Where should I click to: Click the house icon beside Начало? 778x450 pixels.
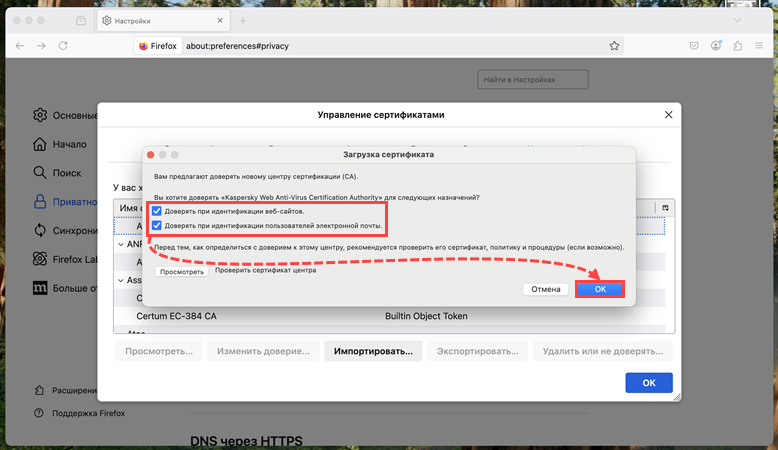click(40, 144)
